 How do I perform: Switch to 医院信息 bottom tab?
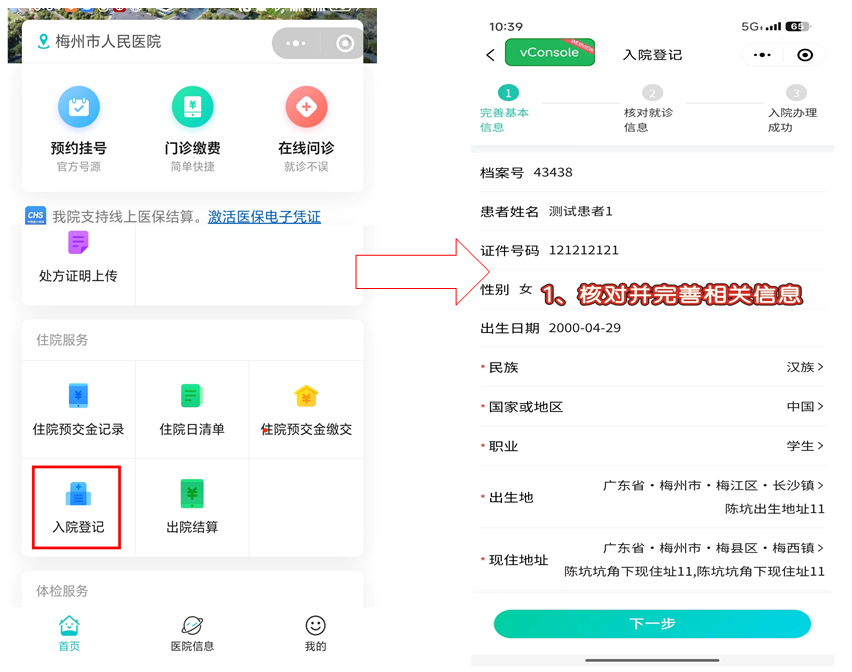tap(192, 633)
